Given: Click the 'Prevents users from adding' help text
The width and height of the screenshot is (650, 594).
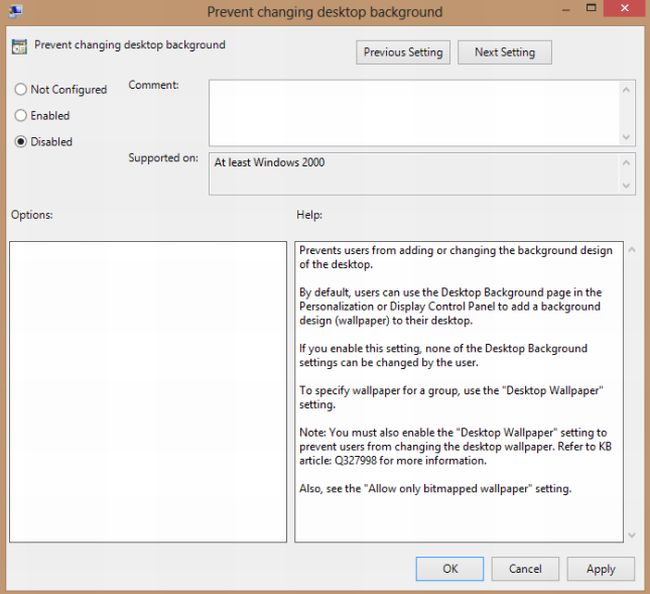Looking at the screenshot, I should pos(456,257).
